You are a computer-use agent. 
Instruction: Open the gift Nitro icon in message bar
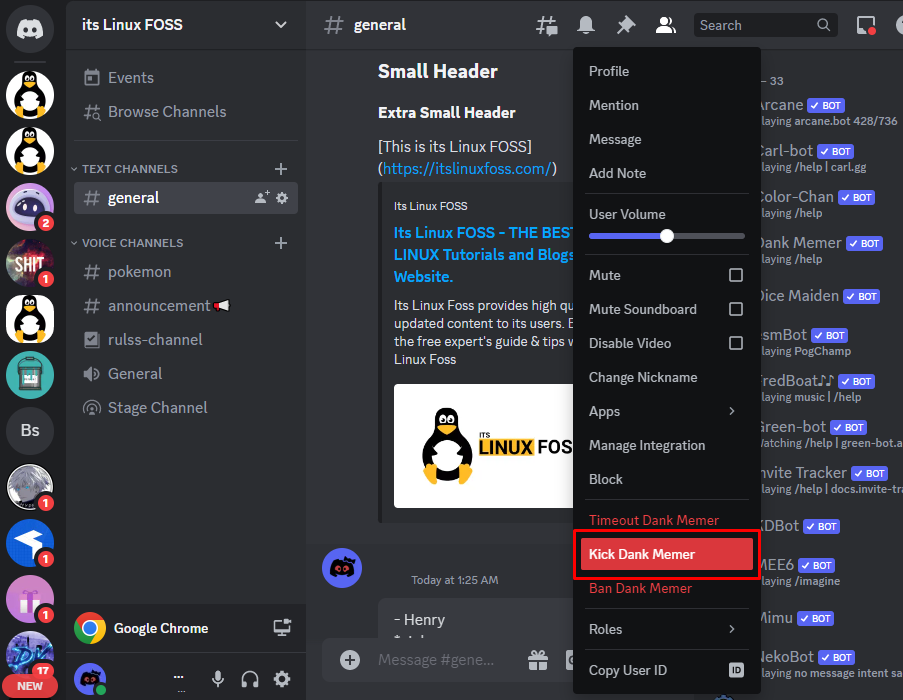538,660
